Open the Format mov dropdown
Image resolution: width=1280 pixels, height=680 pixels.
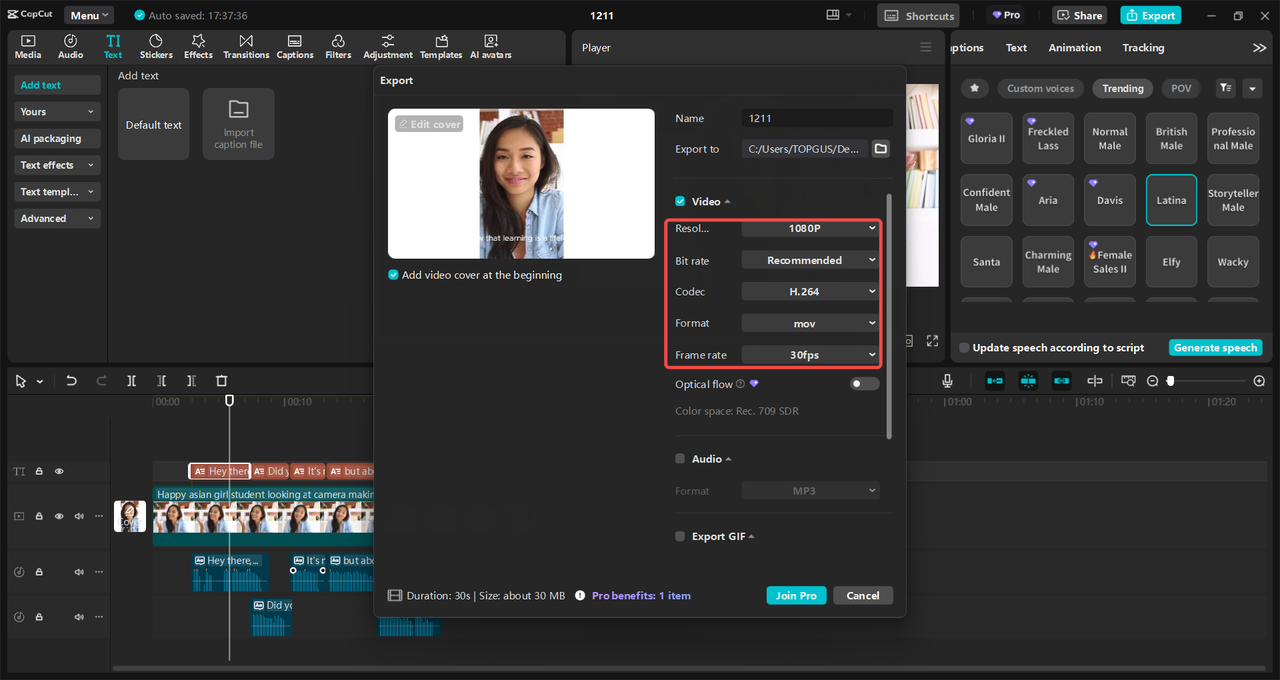click(x=810, y=323)
